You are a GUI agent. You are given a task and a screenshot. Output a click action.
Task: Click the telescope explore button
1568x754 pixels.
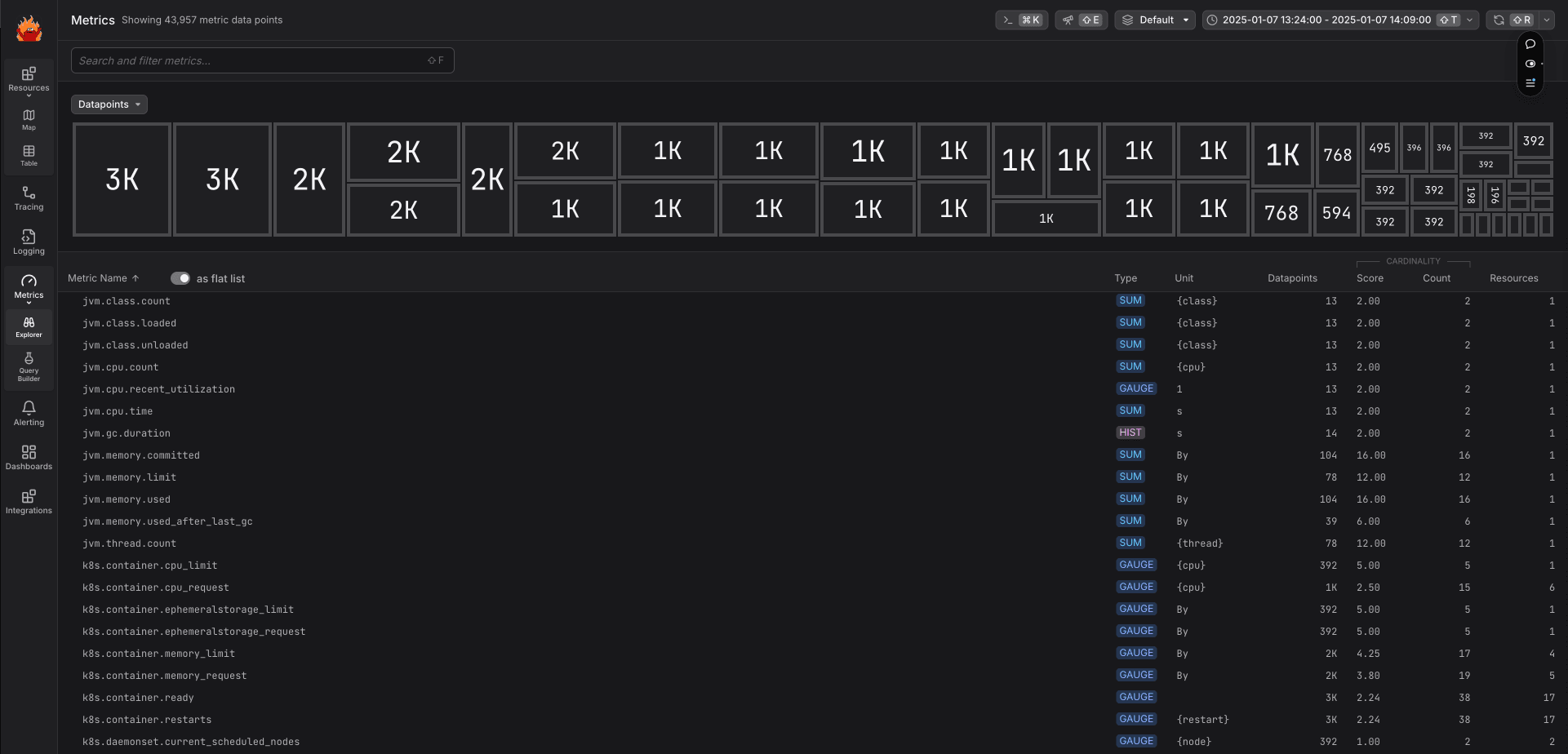1081,20
